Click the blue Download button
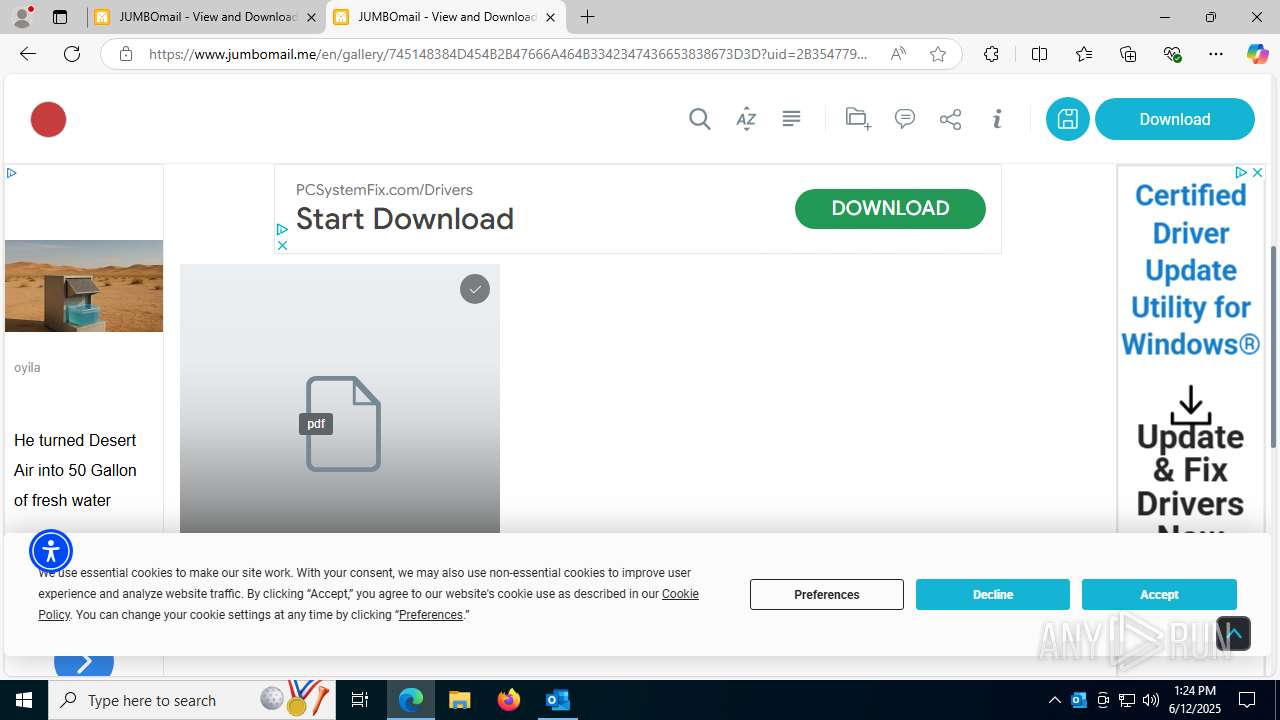 click(x=1175, y=119)
